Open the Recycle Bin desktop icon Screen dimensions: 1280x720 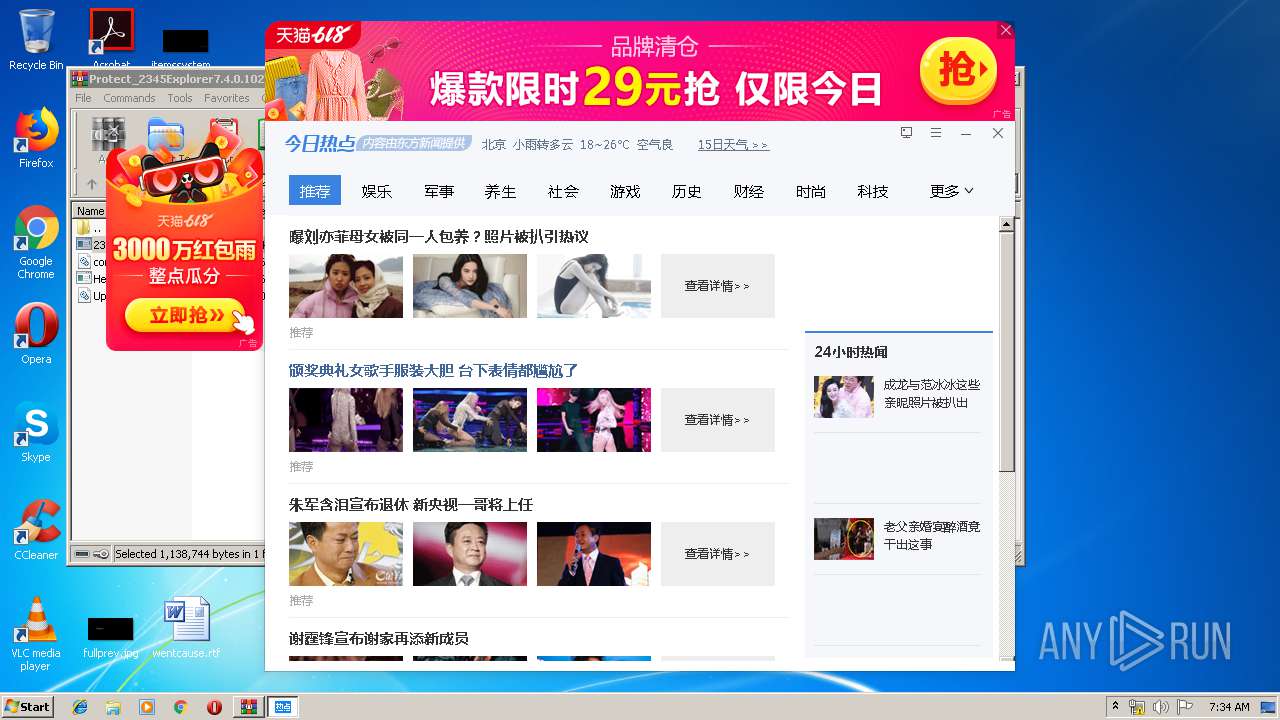pyautogui.click(x=36, y=40)
